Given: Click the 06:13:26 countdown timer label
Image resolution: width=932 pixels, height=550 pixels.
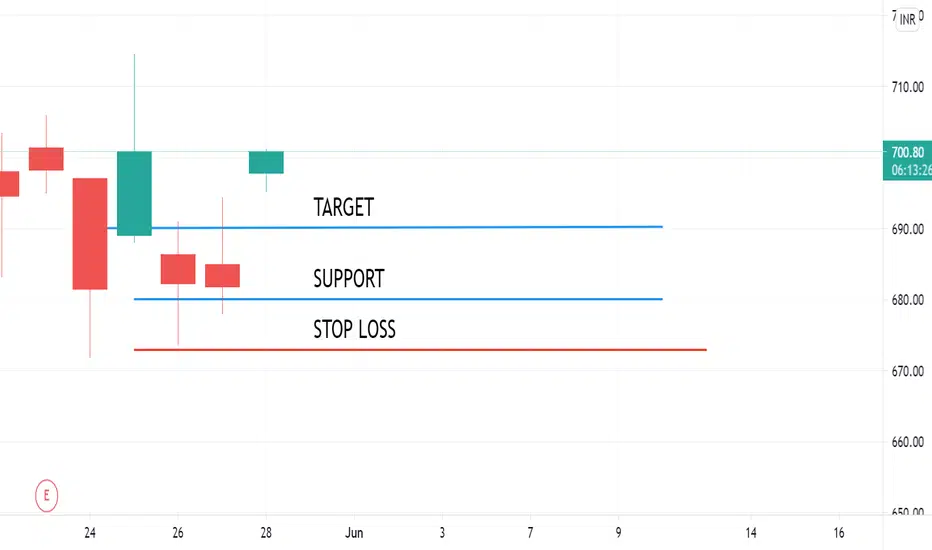Looking at the screenshot, I should tap(911, 170).
